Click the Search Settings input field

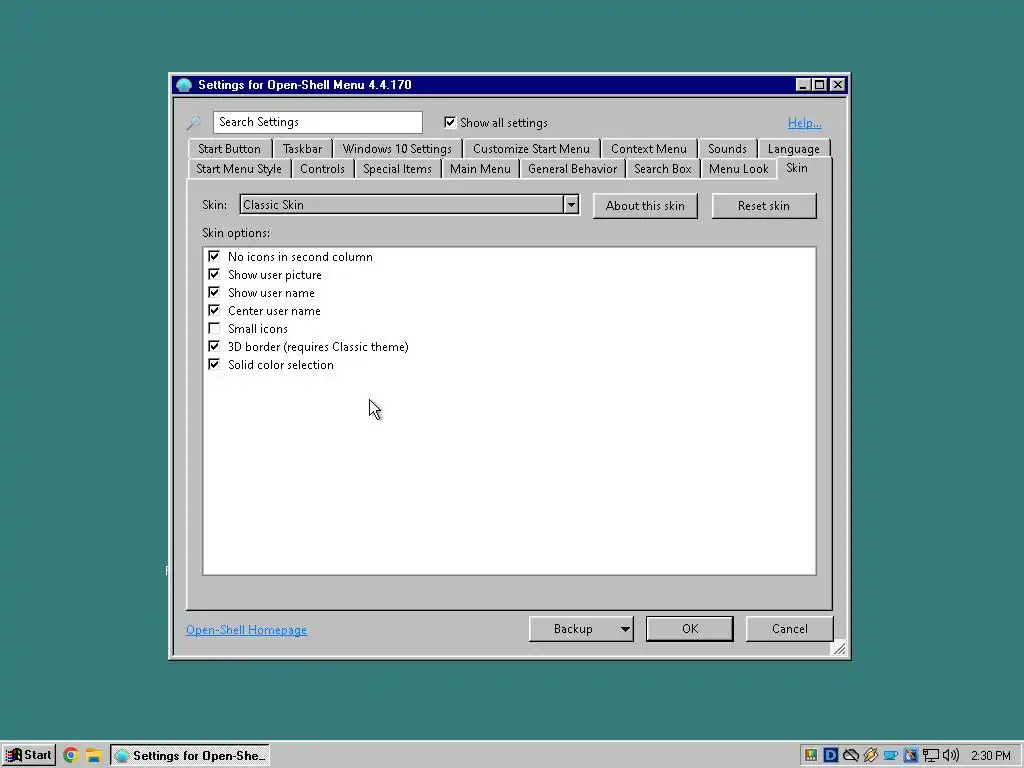(317, 122)
